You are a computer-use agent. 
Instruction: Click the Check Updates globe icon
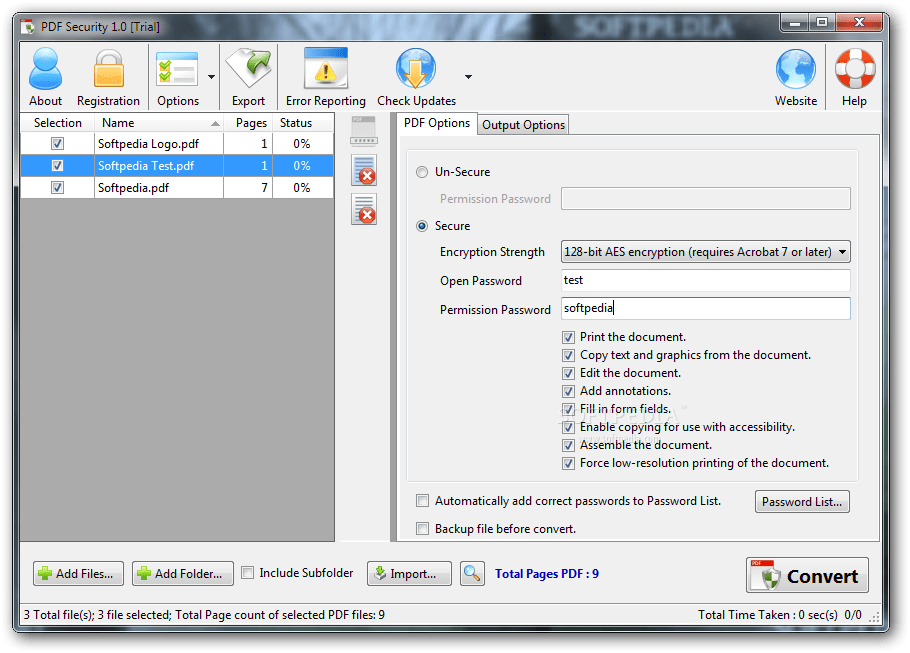tap(416, 68)
